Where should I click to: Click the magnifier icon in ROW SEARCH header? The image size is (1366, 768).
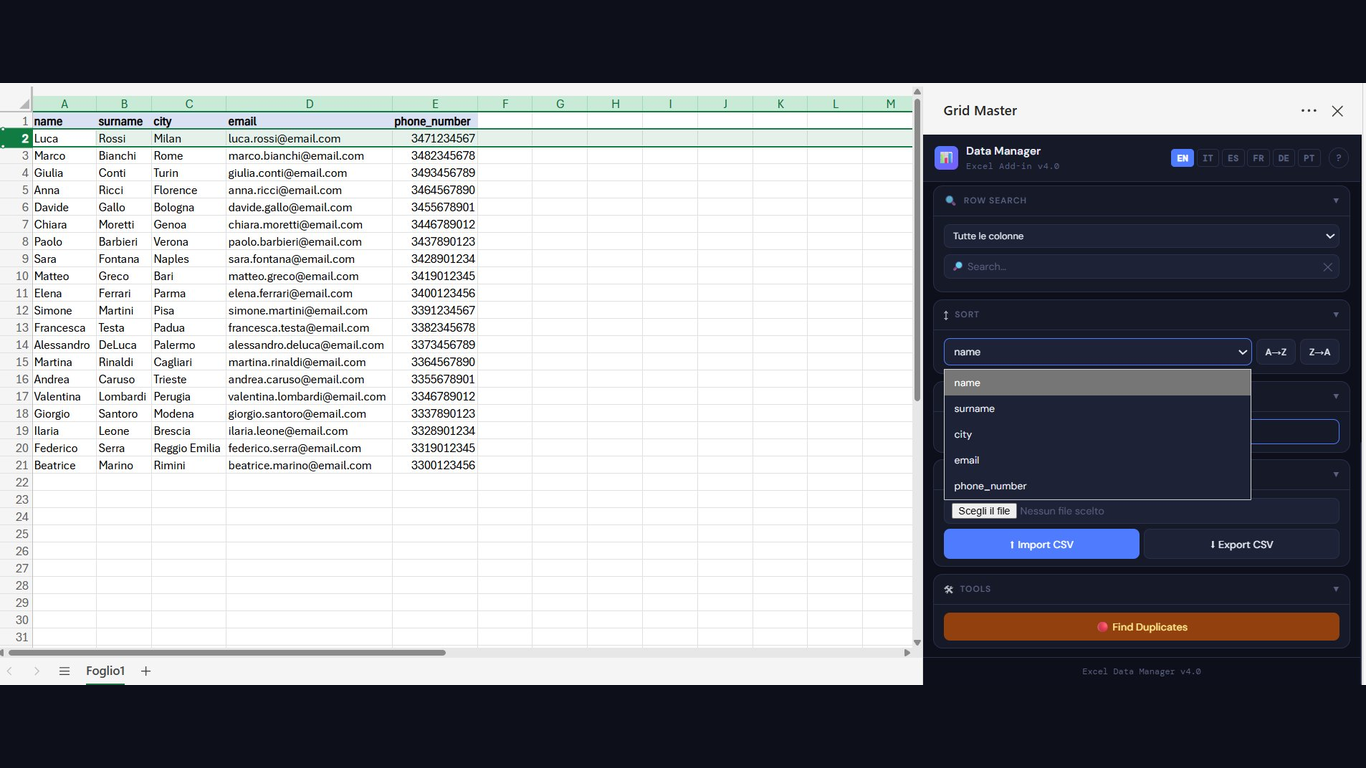click(x=950, y=200)
